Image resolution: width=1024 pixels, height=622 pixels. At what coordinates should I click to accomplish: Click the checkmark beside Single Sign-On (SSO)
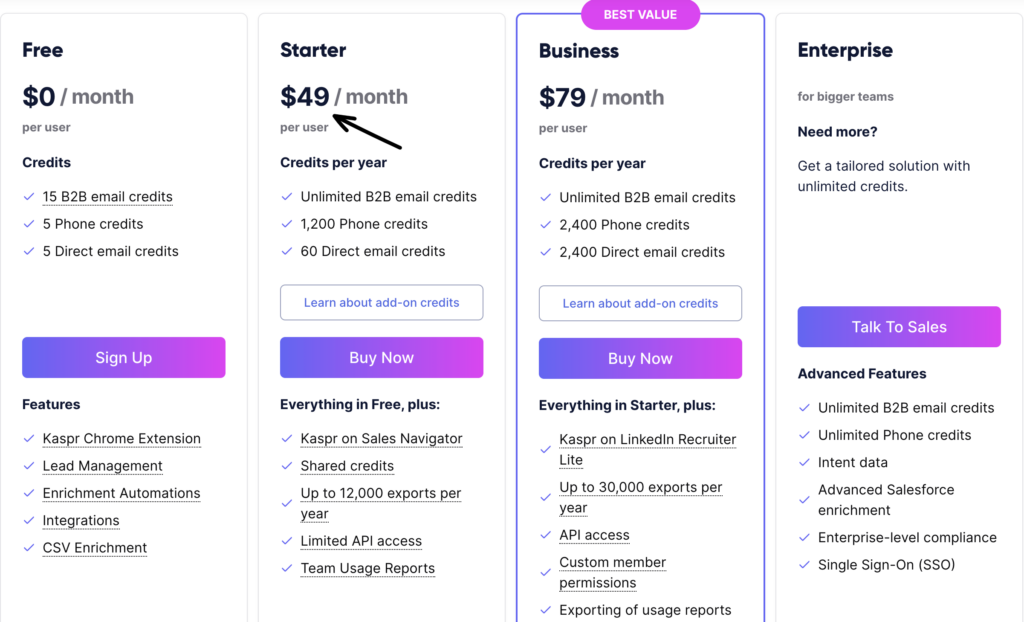805,565
